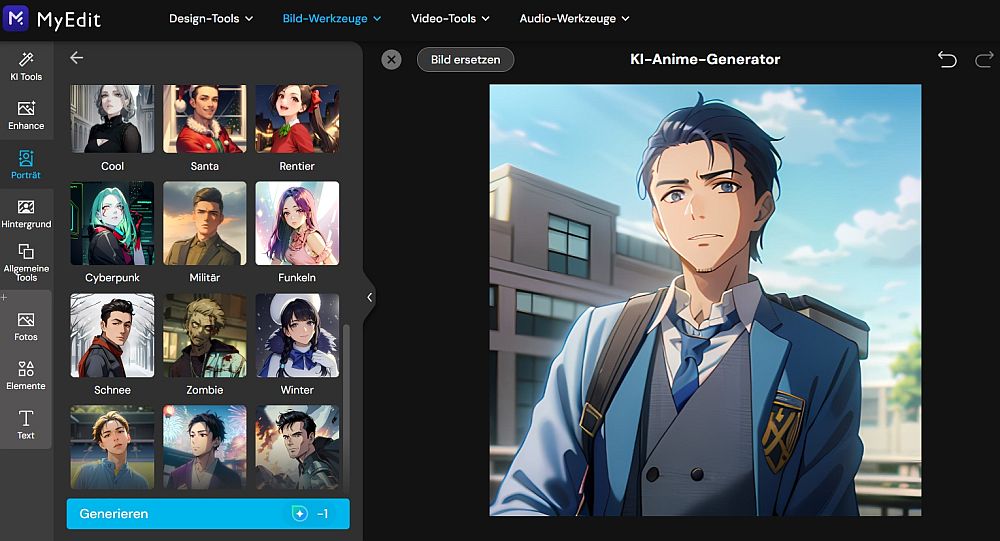Click the generated anime portrait image
The width and height of the screenshot is (1000, 541).
[x=705, y=300]
